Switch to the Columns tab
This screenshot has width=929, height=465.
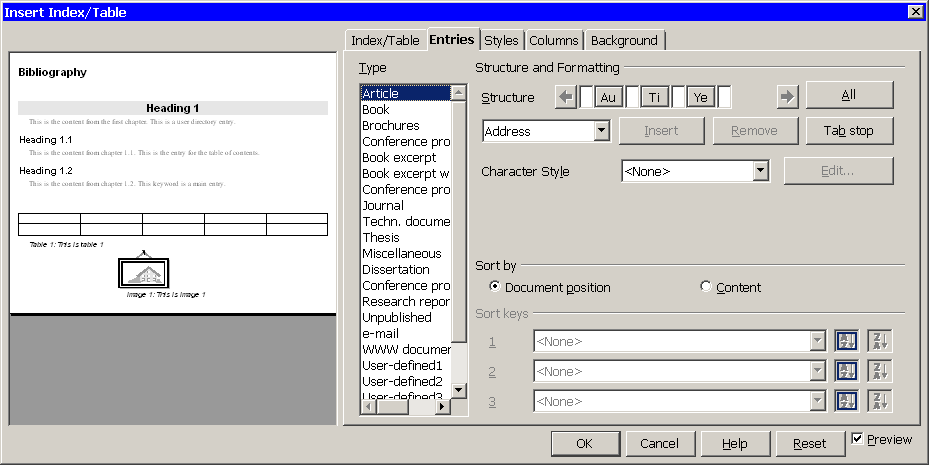click(553, 40)
